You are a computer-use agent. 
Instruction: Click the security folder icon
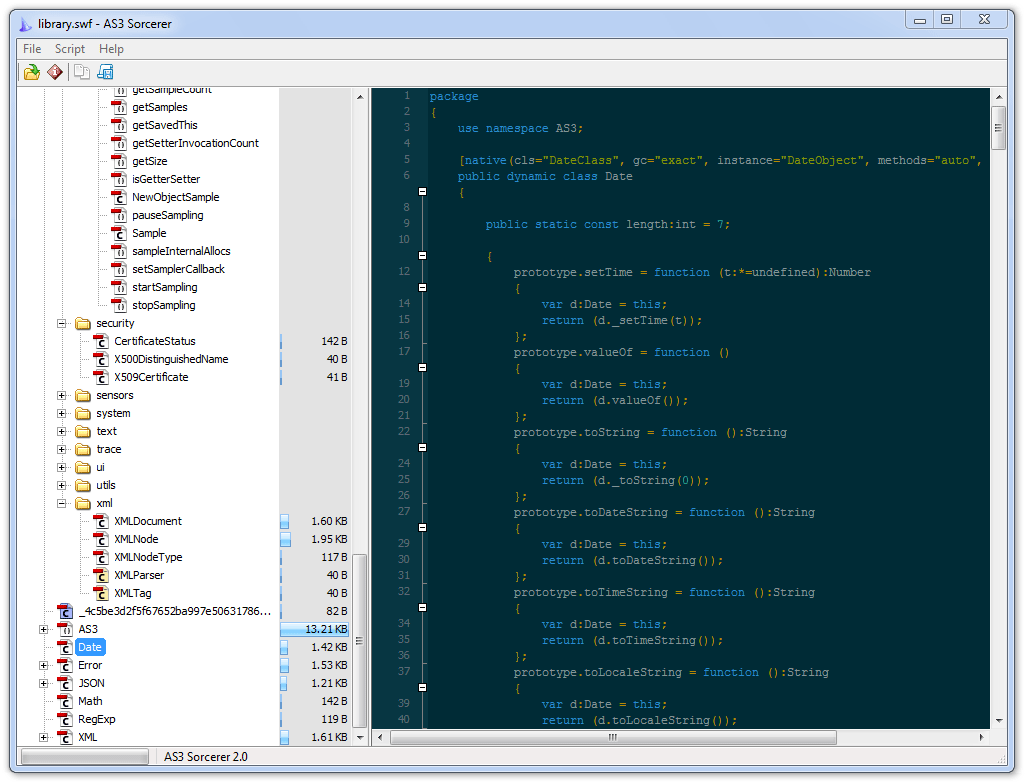click(83, 323)
